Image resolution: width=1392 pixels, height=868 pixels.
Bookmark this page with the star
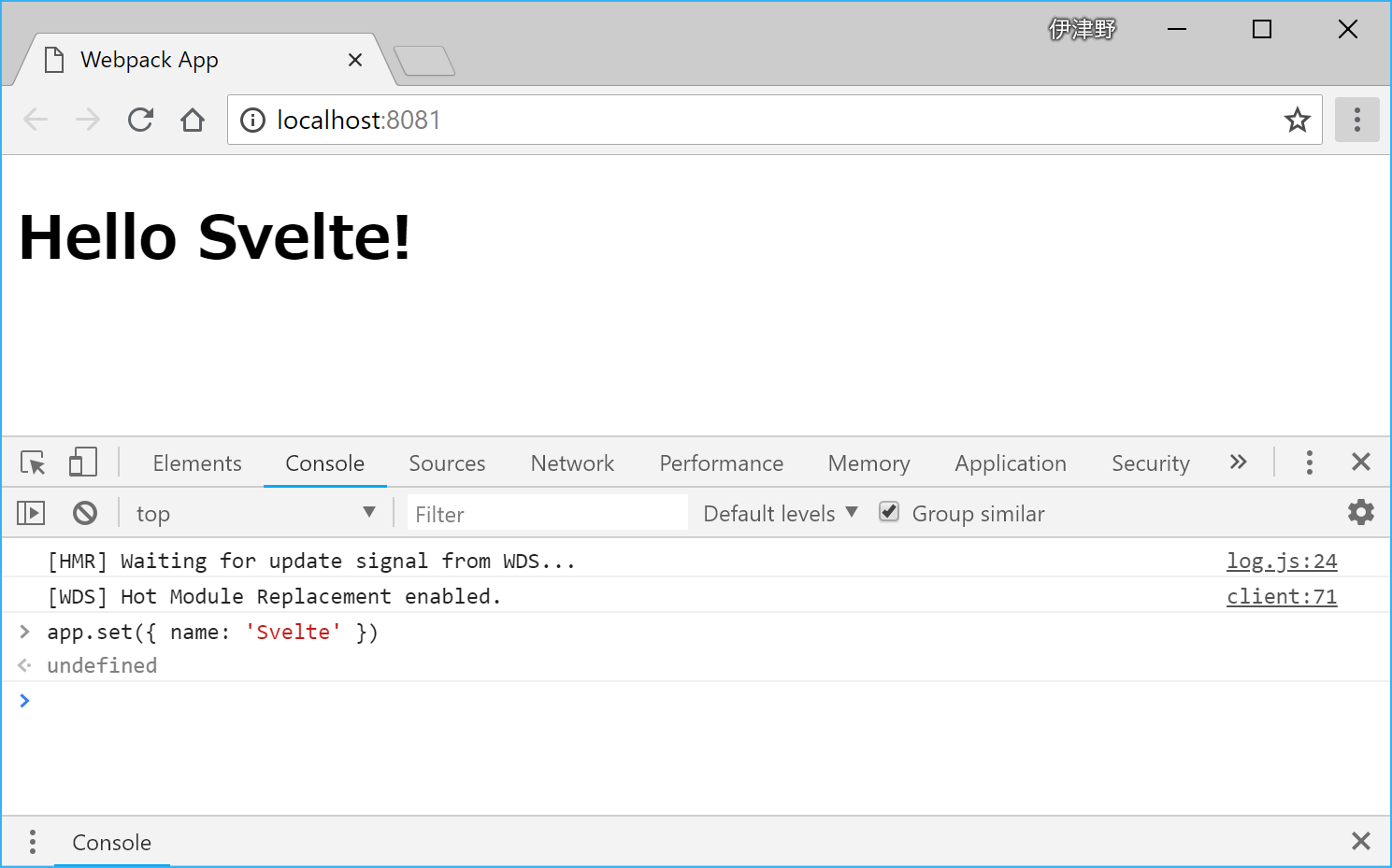click(x=1298, y=120)
